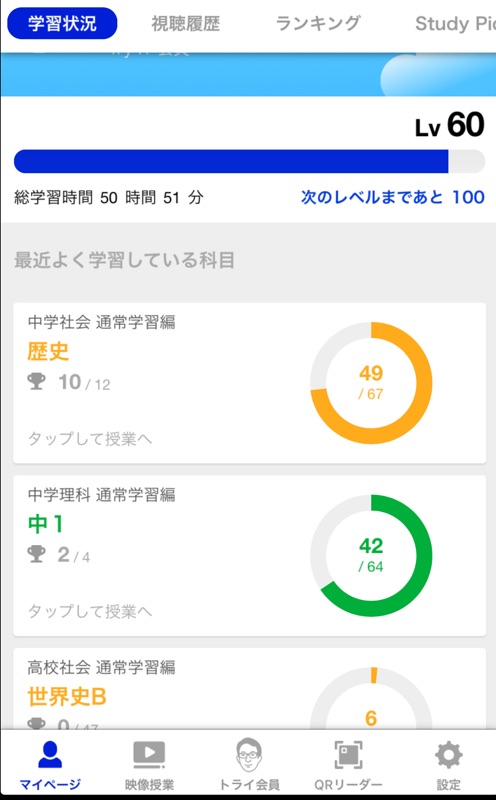This screenshot has width=496, height=800.
Task: Switch to the 学習状況 tab
Action: coord(62,23)
